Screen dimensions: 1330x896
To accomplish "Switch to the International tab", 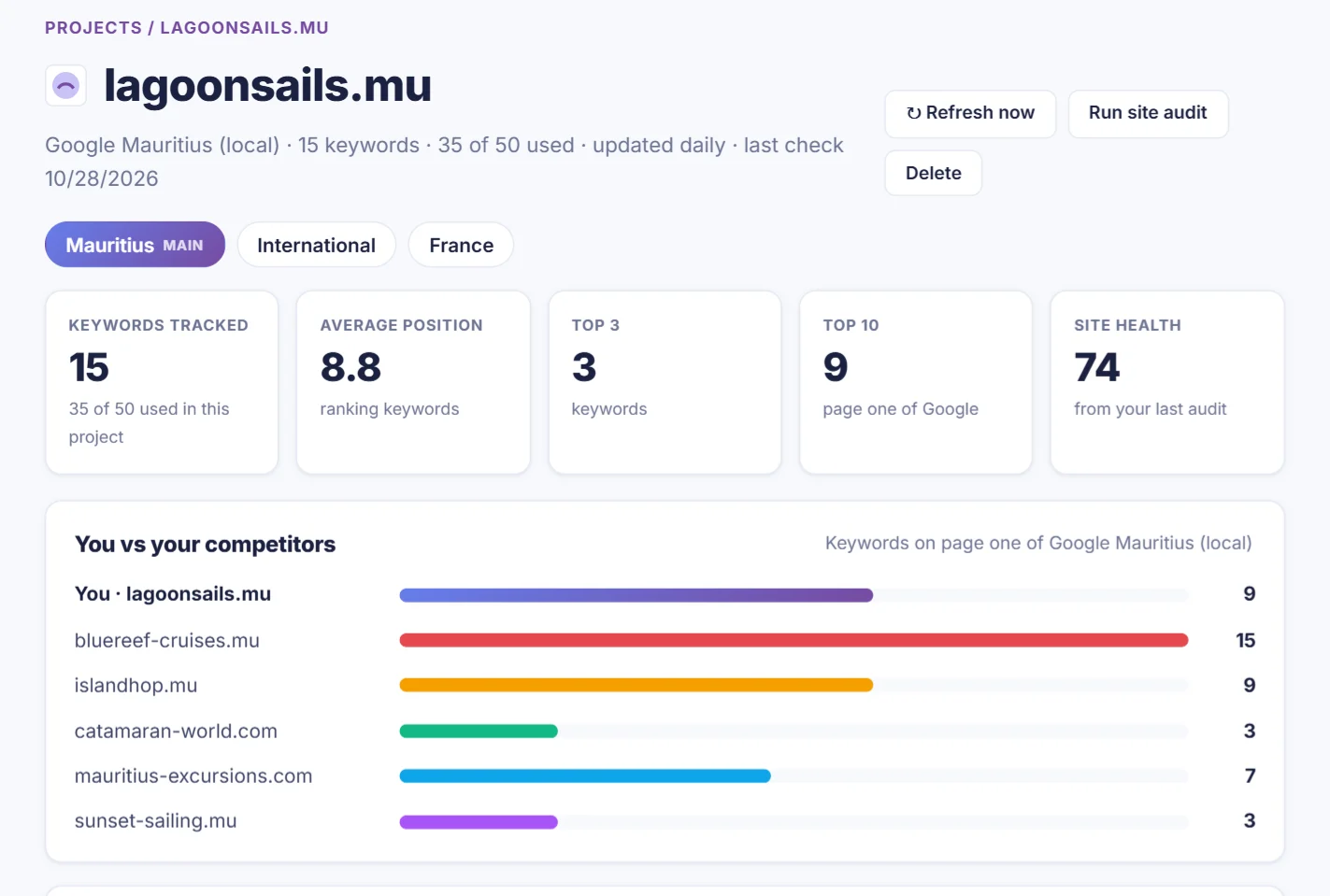I will click(316, 245).
